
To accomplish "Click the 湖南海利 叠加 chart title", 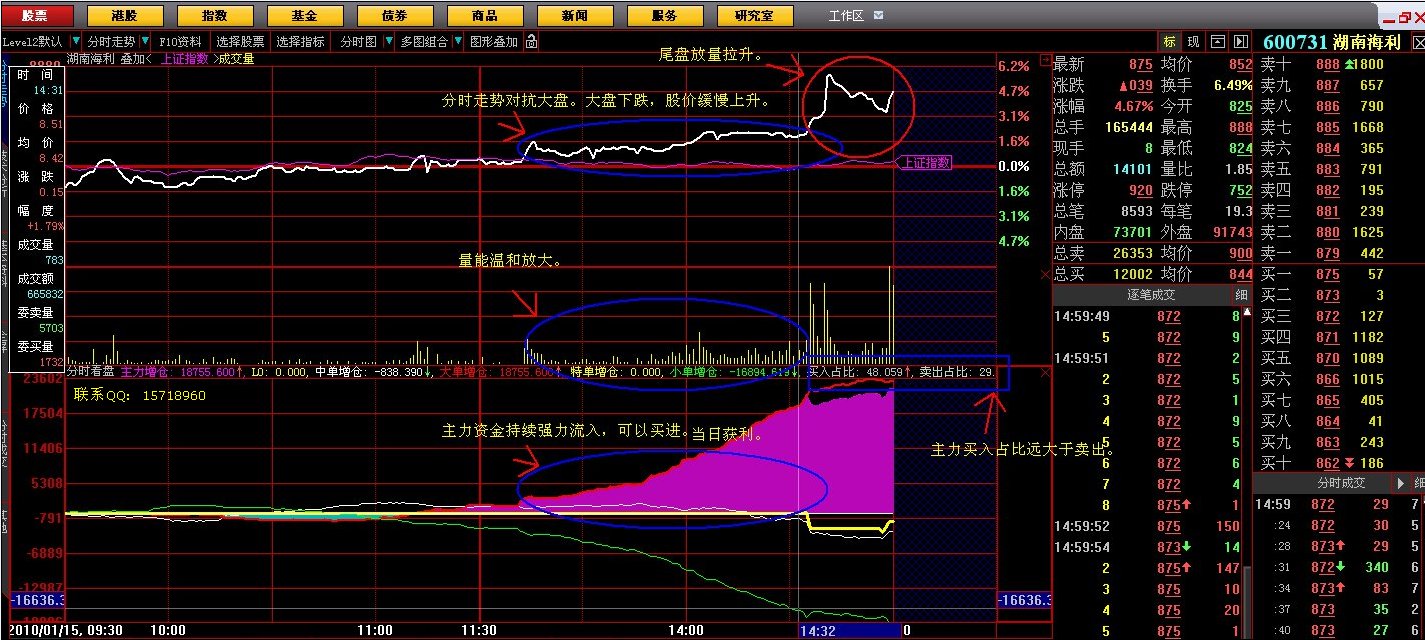I will click(108, 58).
